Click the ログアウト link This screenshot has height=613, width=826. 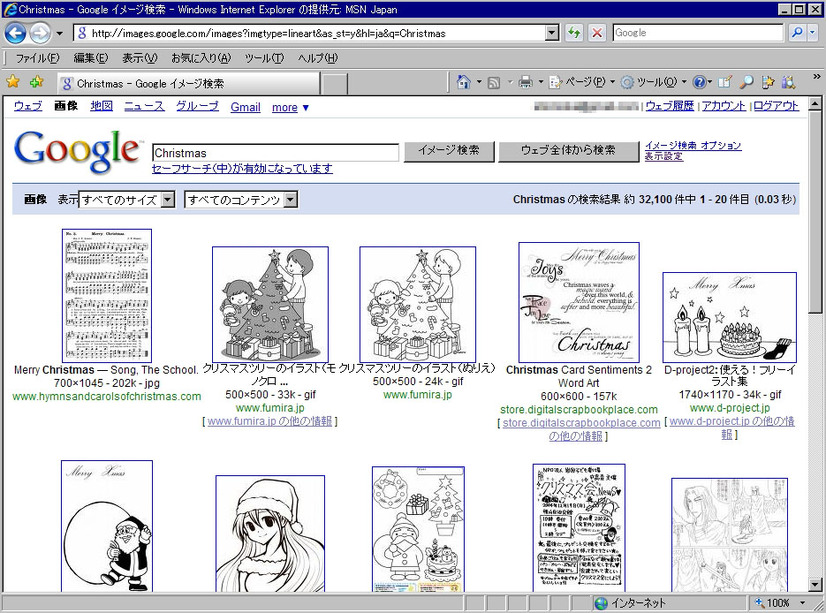(x=776, y=105)
